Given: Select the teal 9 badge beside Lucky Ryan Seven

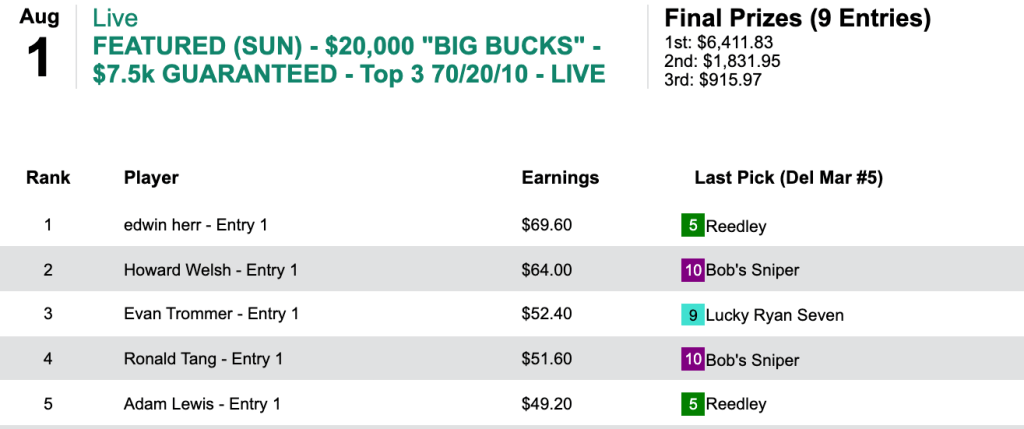Looking at the screenshot, I should pos(692,315).
